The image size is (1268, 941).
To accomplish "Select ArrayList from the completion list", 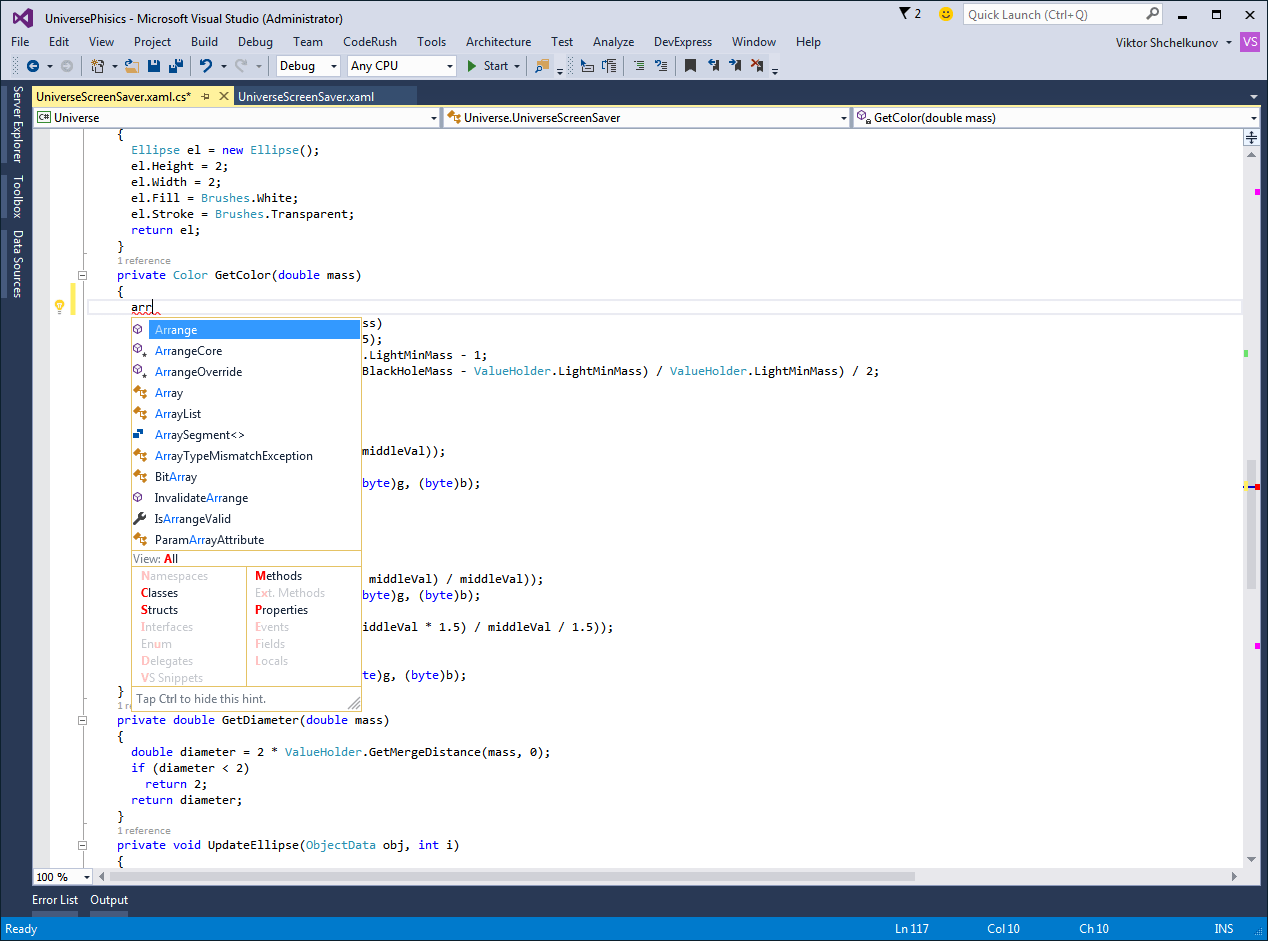I will (178, 414).
